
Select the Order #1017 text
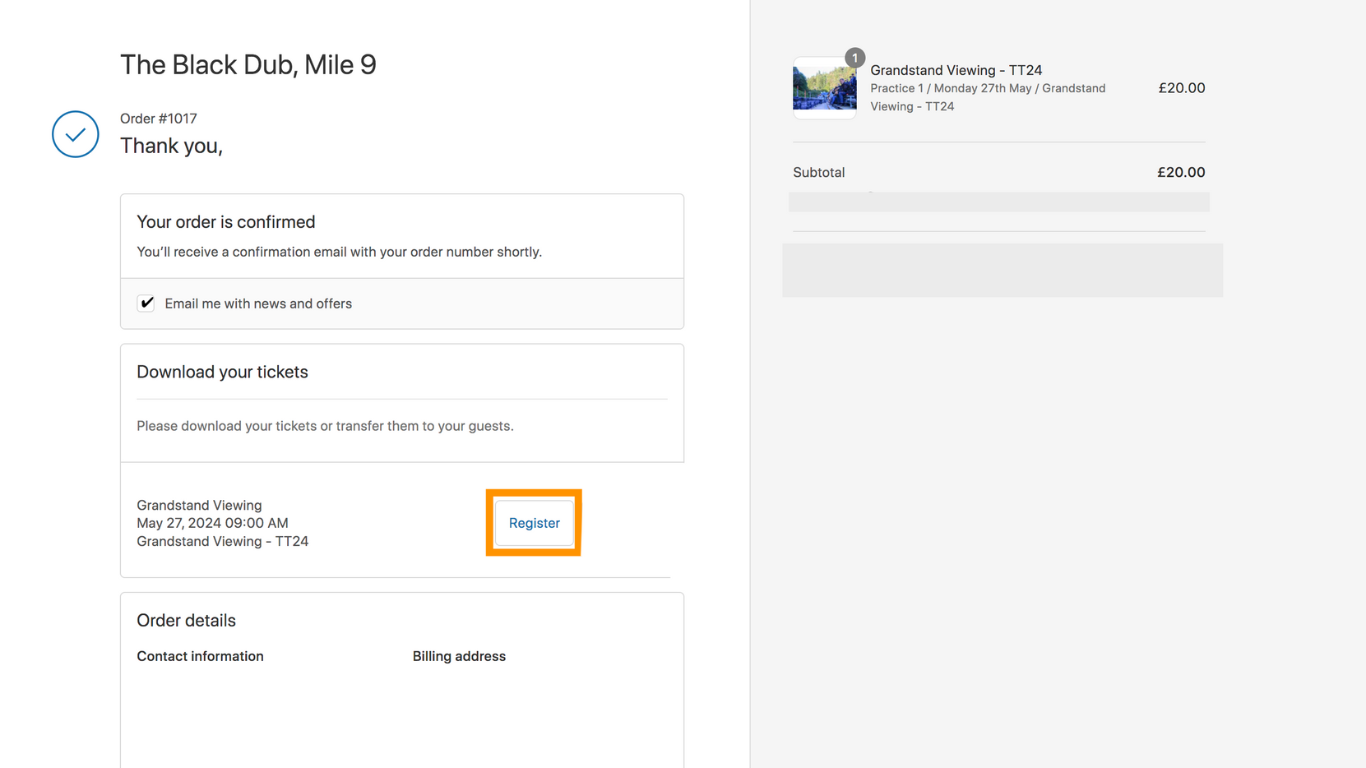158,119
